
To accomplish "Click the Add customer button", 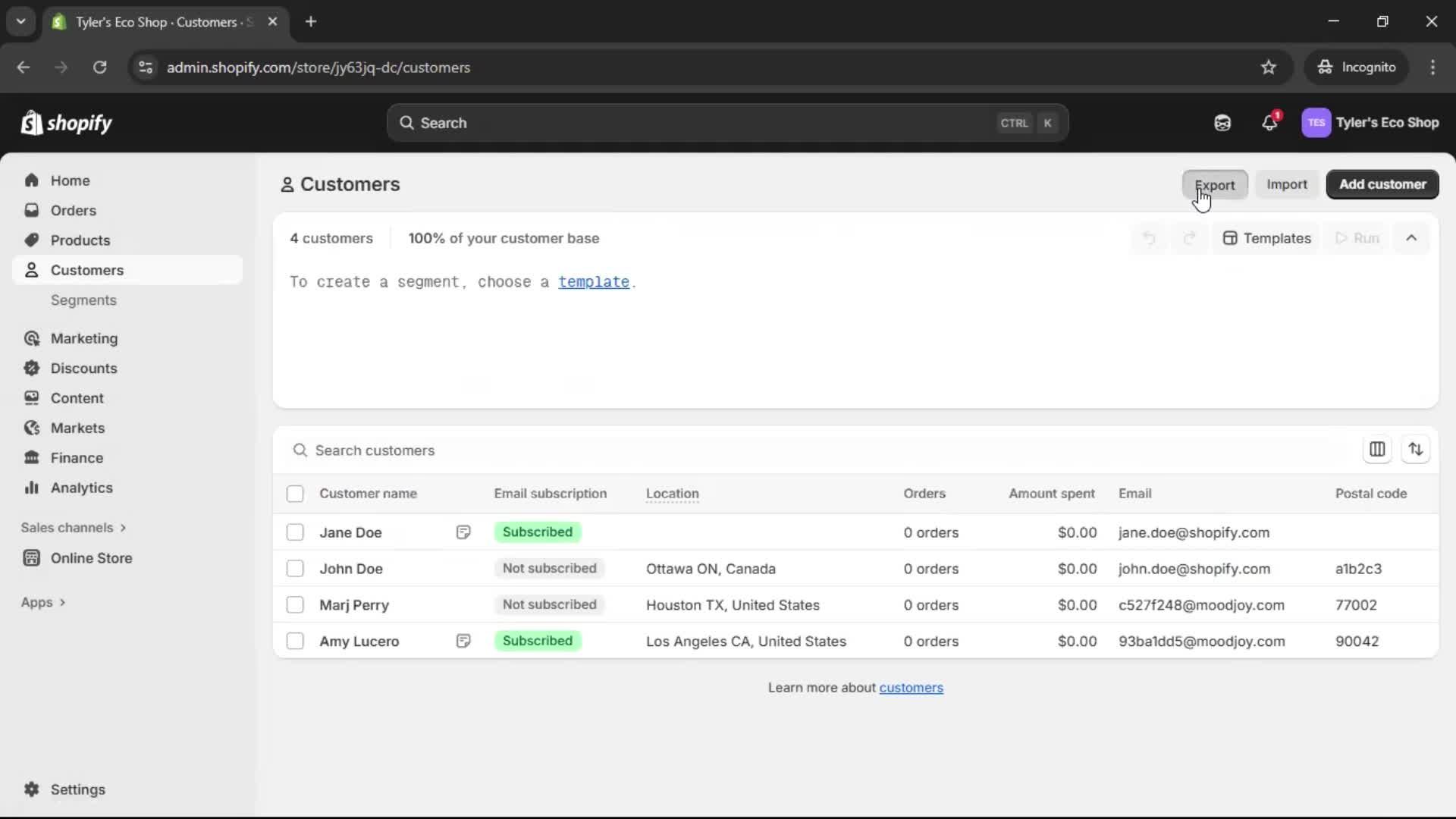I will (1382, 184).
